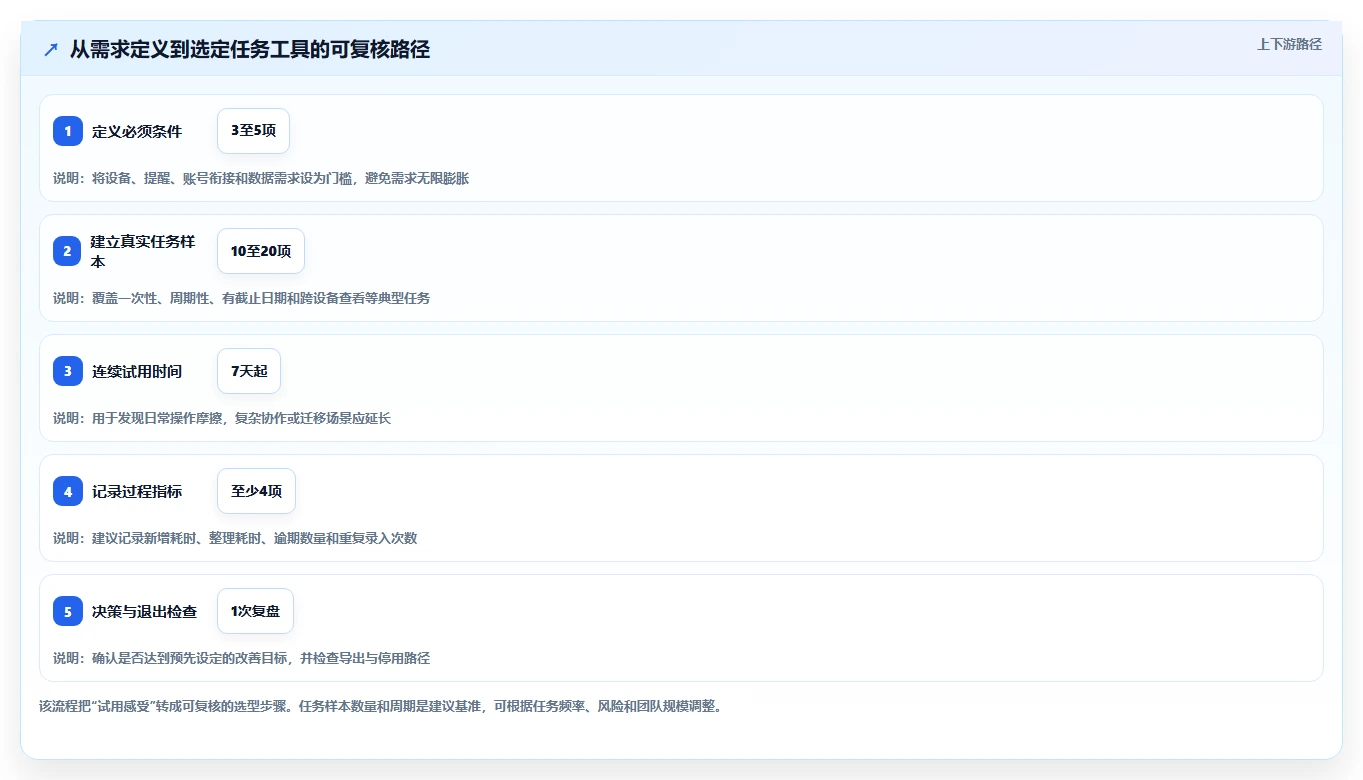
Task: Click the description starting 说明：将设备、提醒
Action: (261, 178)
